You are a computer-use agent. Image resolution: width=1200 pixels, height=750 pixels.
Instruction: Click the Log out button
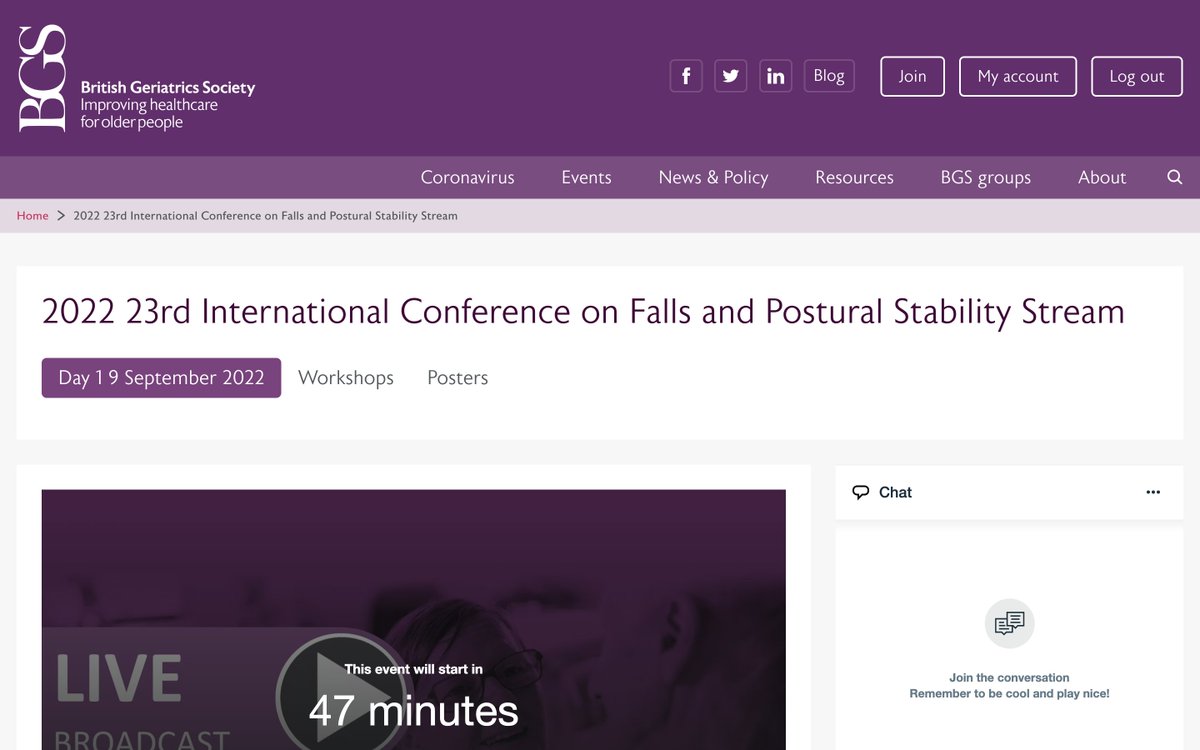(x=1137, y=76)
